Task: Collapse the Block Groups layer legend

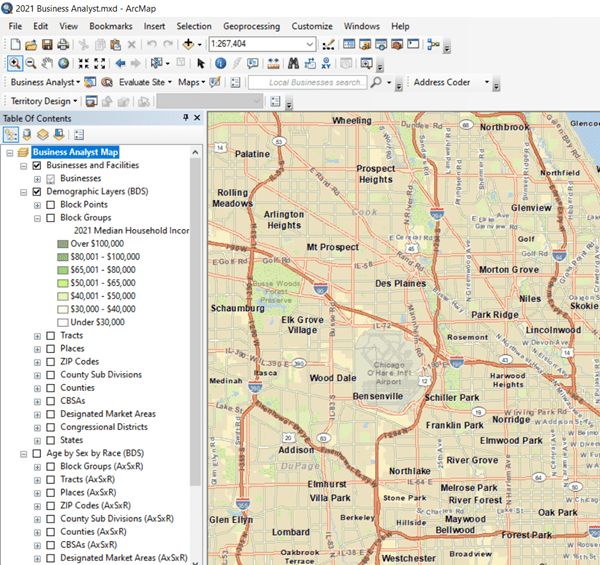Action: (x=37, y=218)
